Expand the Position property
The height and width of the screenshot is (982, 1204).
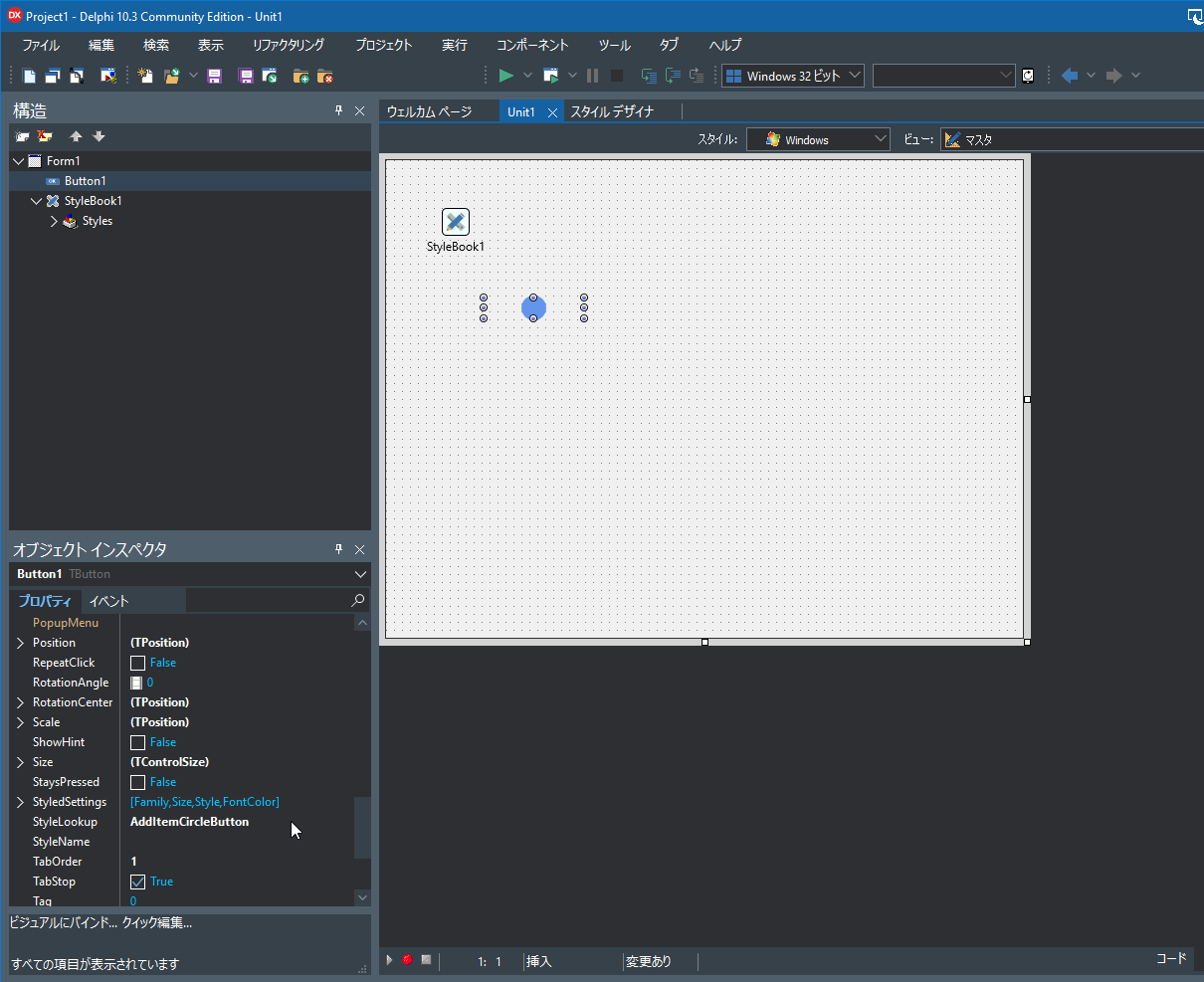[x=20, y=643]
